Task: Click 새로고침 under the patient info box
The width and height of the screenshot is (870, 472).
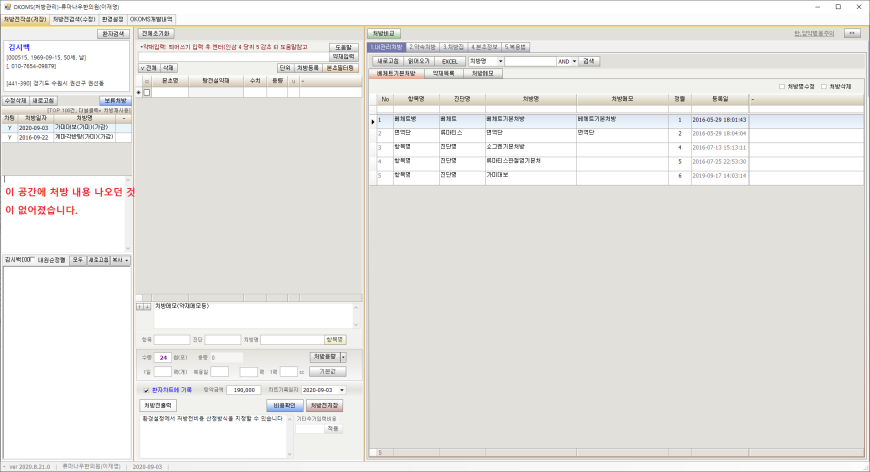Action: tap(43, 101)
